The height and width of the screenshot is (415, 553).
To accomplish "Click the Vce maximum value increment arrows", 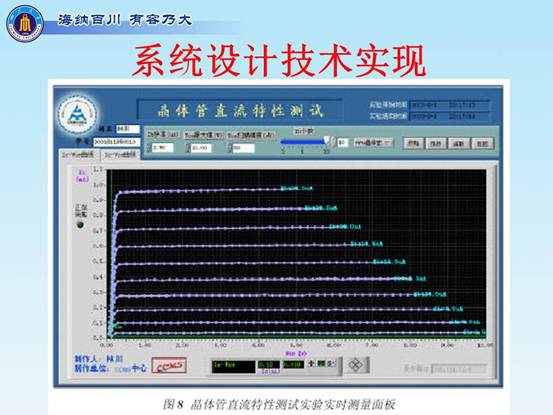I will pos(188,148).
